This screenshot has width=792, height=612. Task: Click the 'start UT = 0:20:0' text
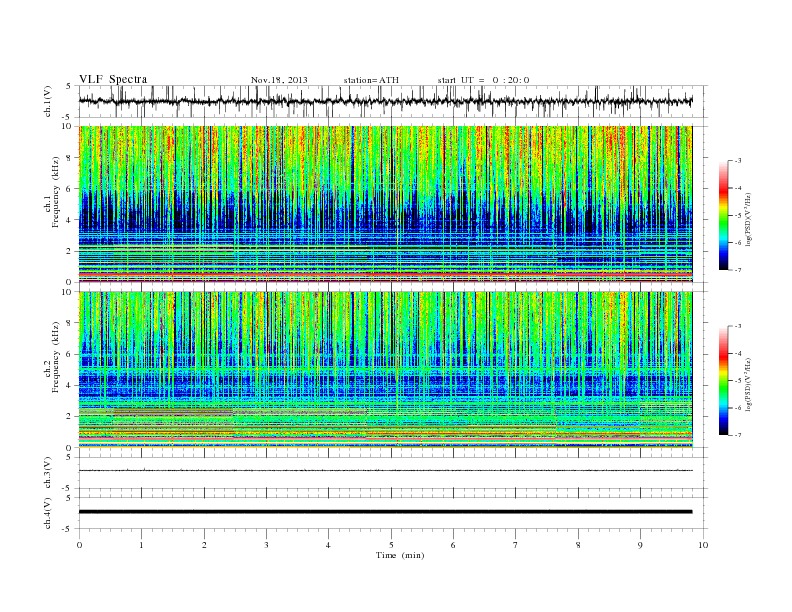click(483, 80)
